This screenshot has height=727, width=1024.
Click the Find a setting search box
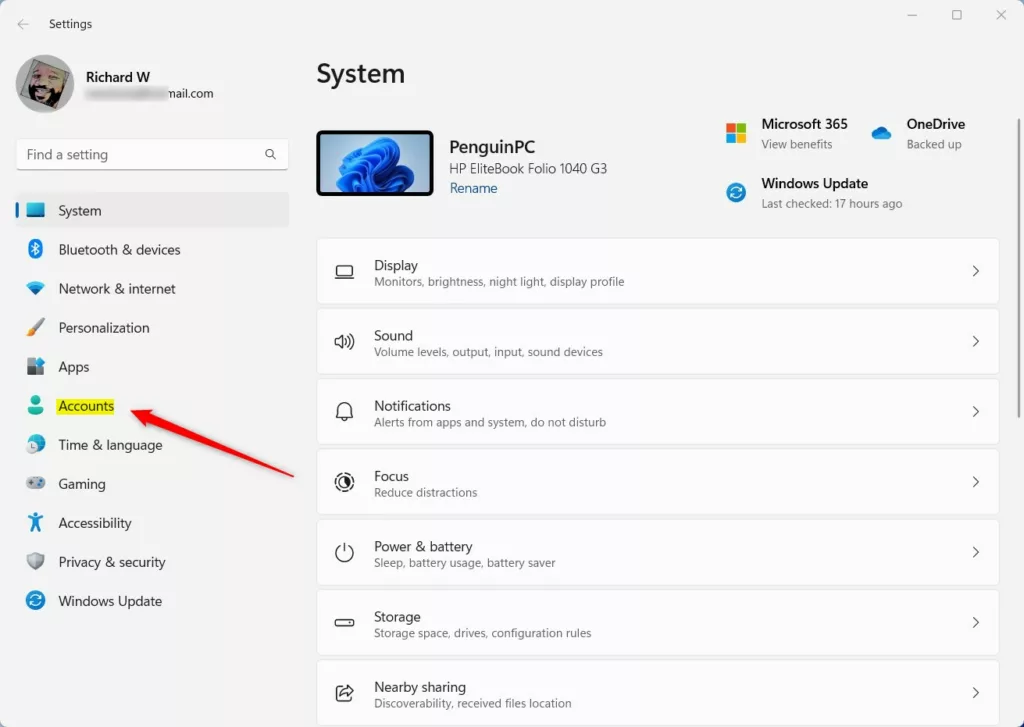click(140, 155)
